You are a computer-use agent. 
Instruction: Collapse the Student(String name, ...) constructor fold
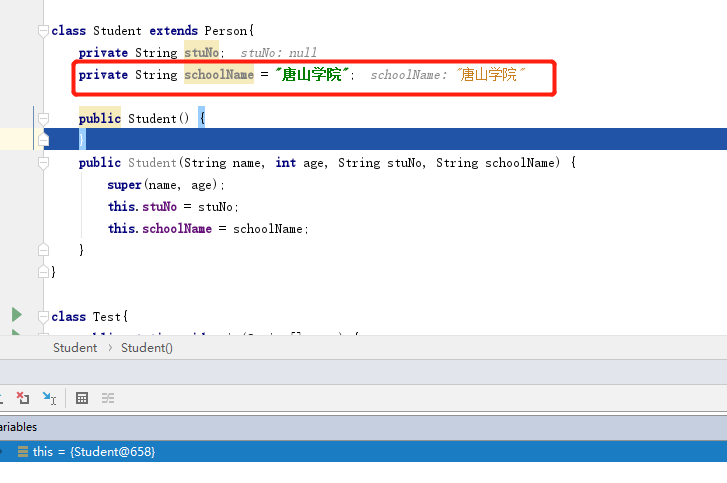click(x=43, y=163)
